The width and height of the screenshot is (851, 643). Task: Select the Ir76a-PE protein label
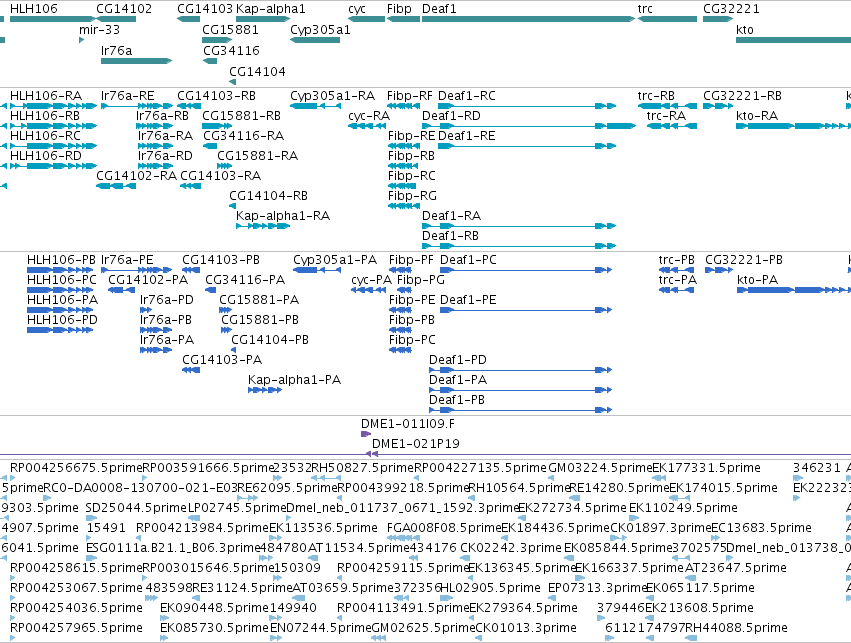click(127, 260)
